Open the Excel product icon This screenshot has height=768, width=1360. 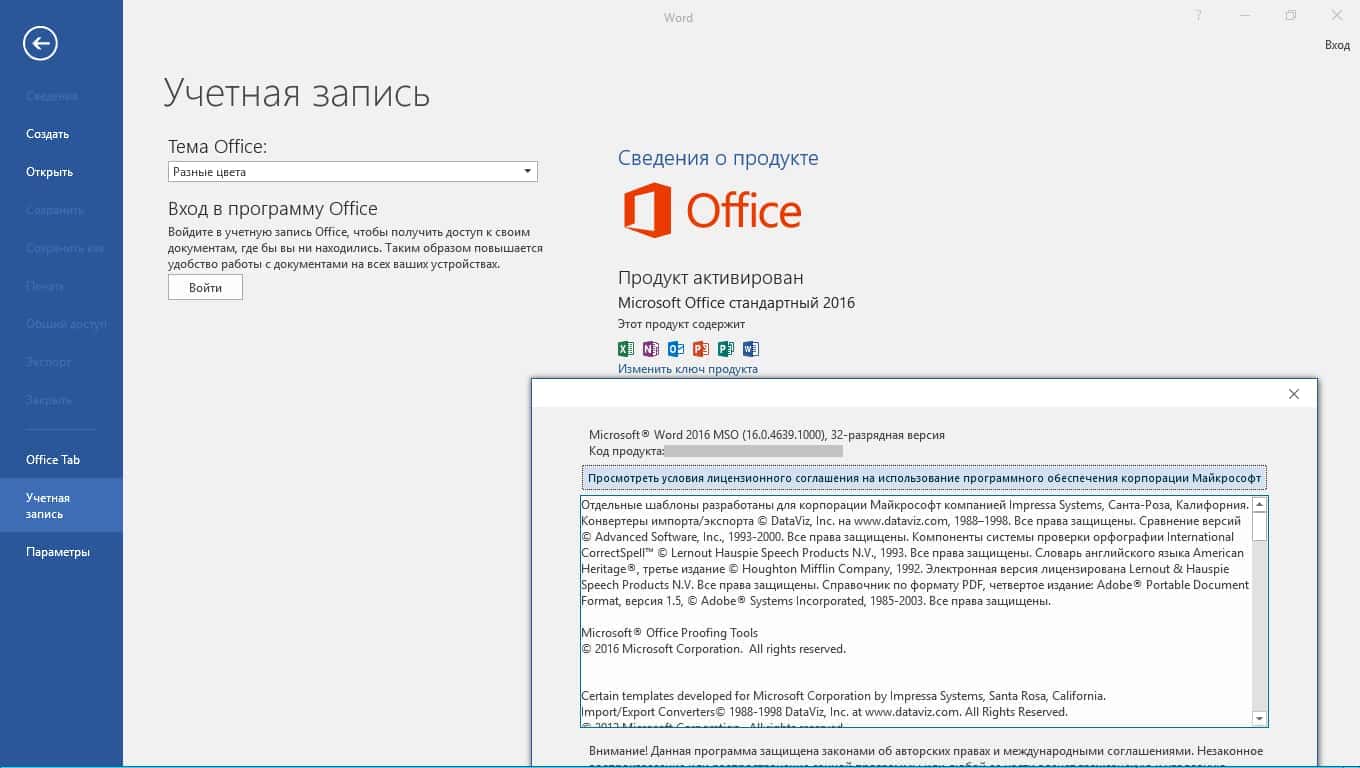coord(625,349)
